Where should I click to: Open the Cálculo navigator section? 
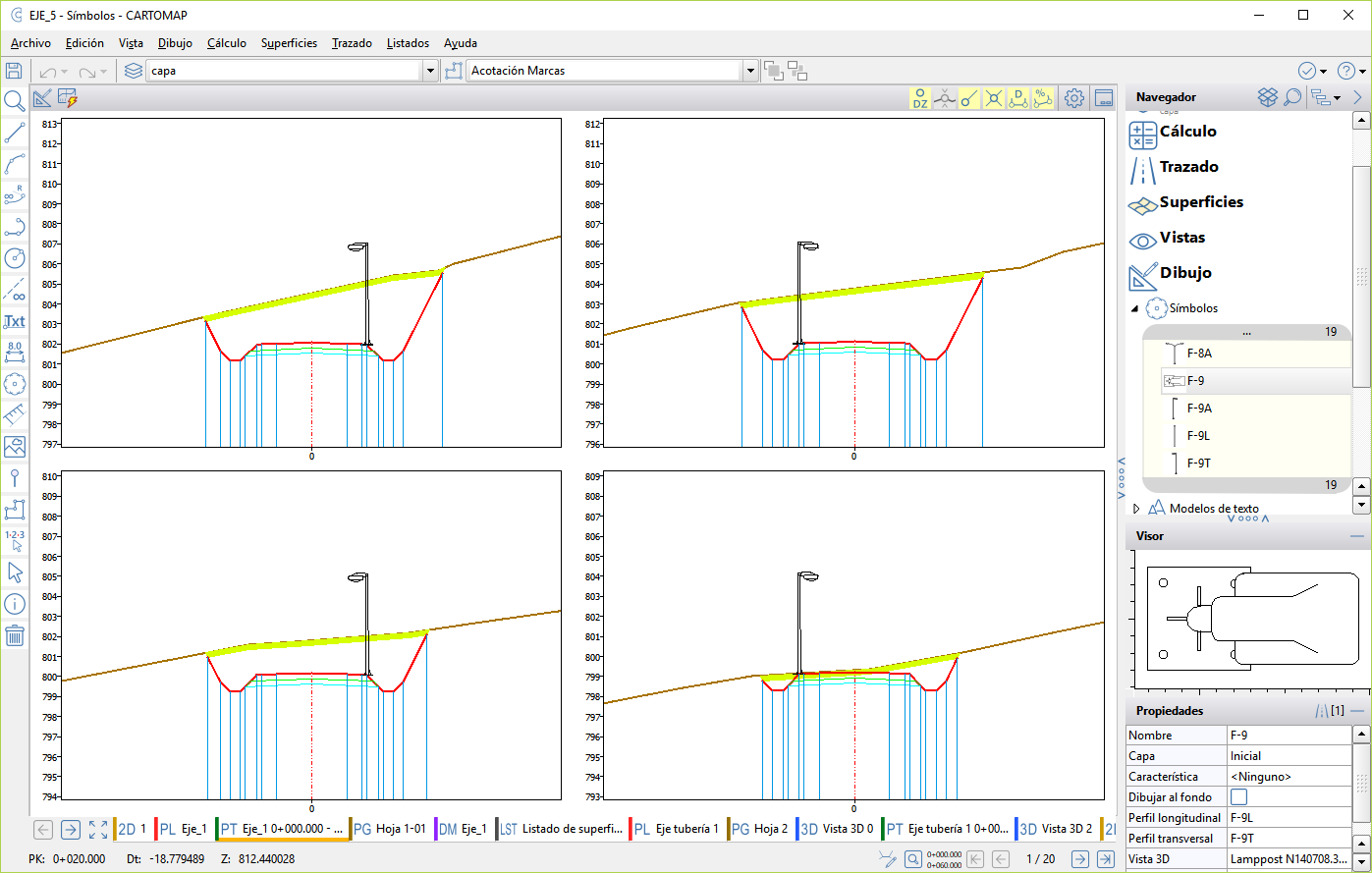click(x=1187, y=132)
